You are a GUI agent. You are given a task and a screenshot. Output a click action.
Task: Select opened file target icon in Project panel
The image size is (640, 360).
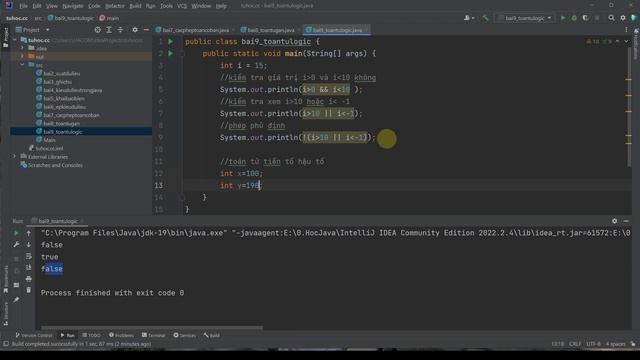[97, 30]
